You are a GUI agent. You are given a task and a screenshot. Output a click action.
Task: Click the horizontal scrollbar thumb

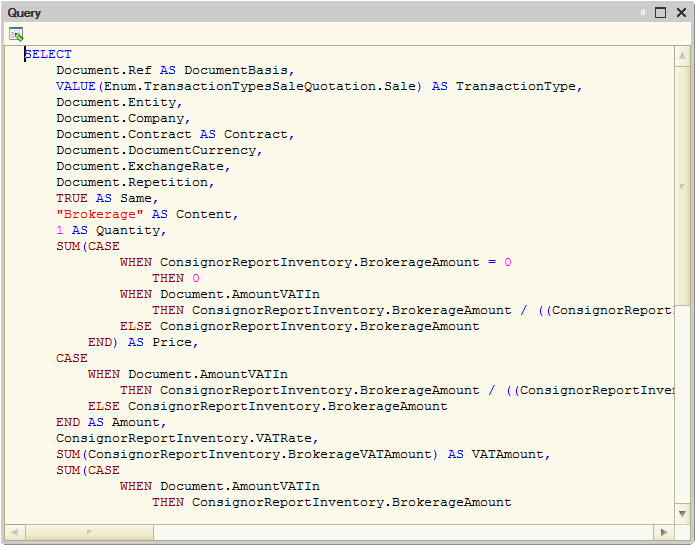(x=90, y=532)
